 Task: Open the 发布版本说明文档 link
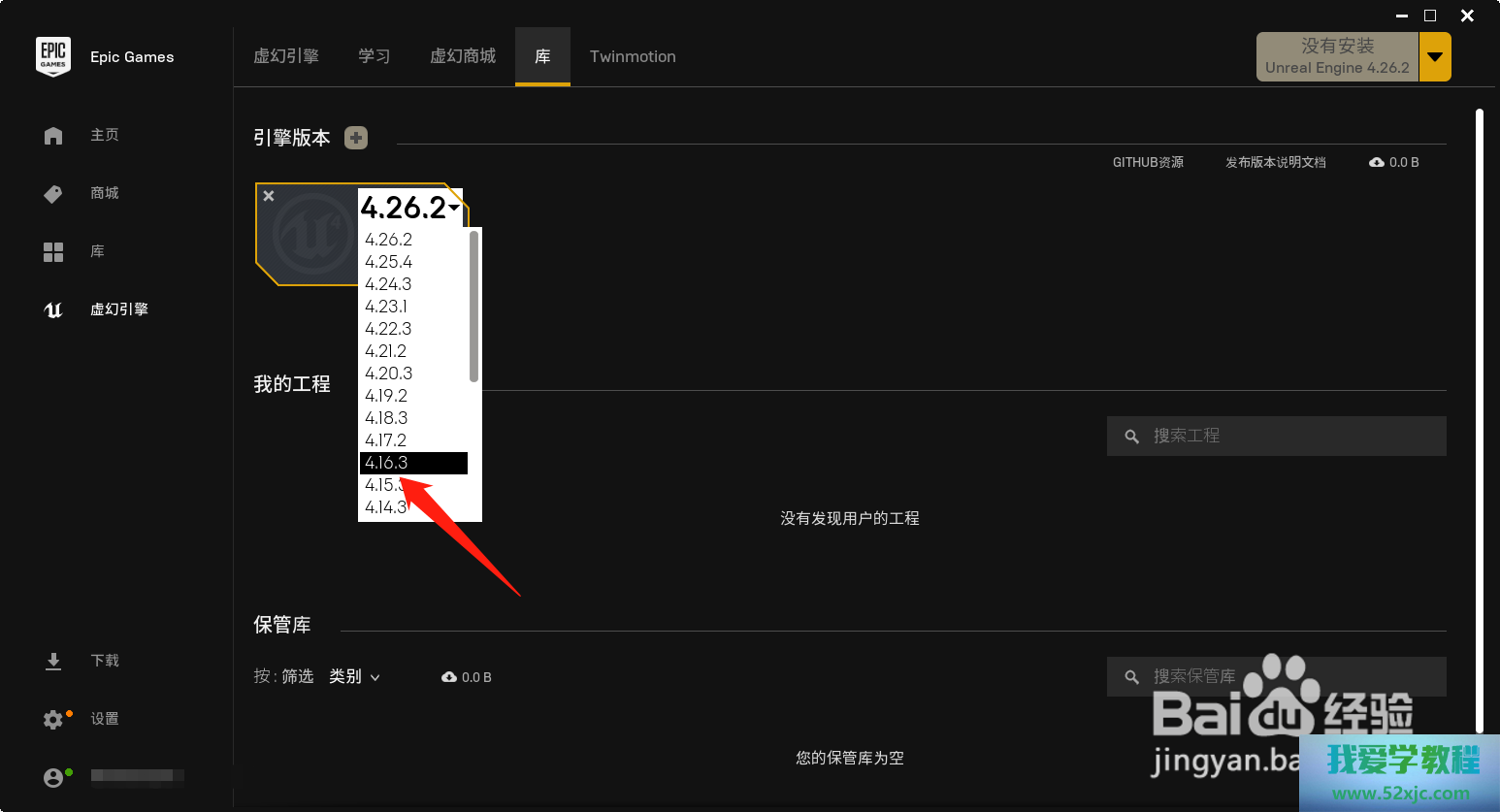pyautogui.click(x=1275, y=163)
